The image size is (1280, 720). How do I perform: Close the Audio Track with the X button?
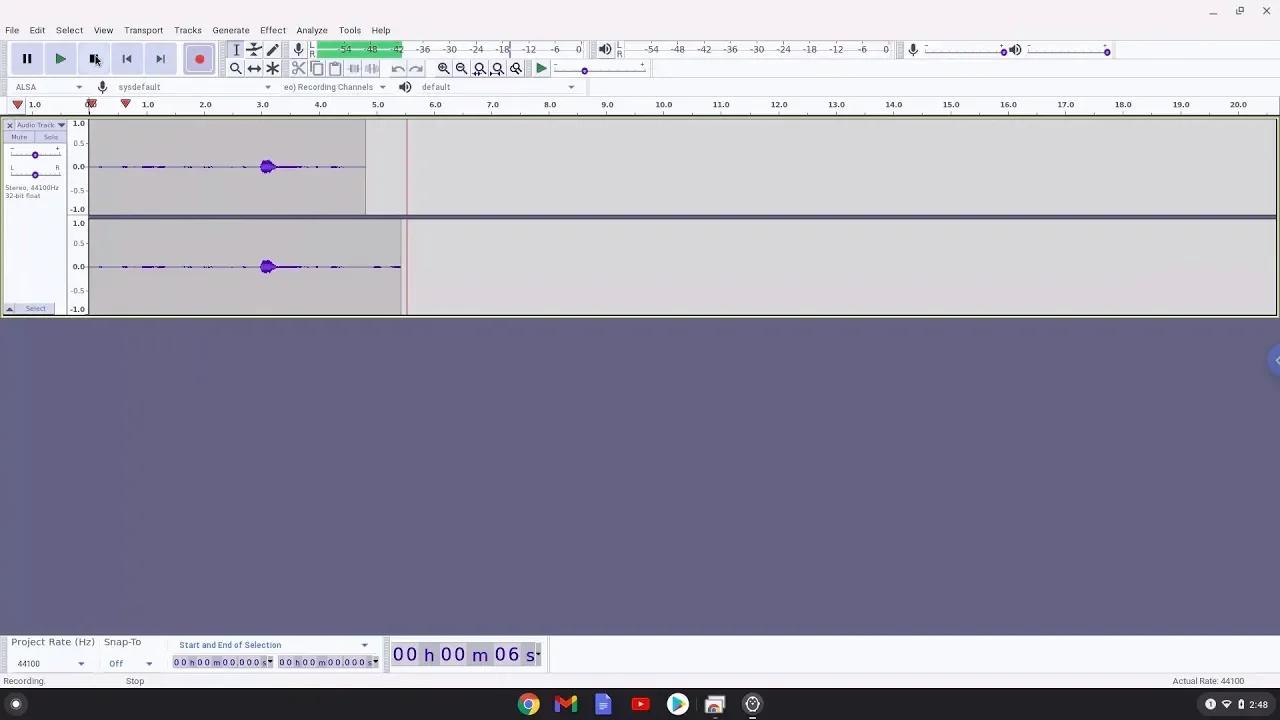point(9,124)
